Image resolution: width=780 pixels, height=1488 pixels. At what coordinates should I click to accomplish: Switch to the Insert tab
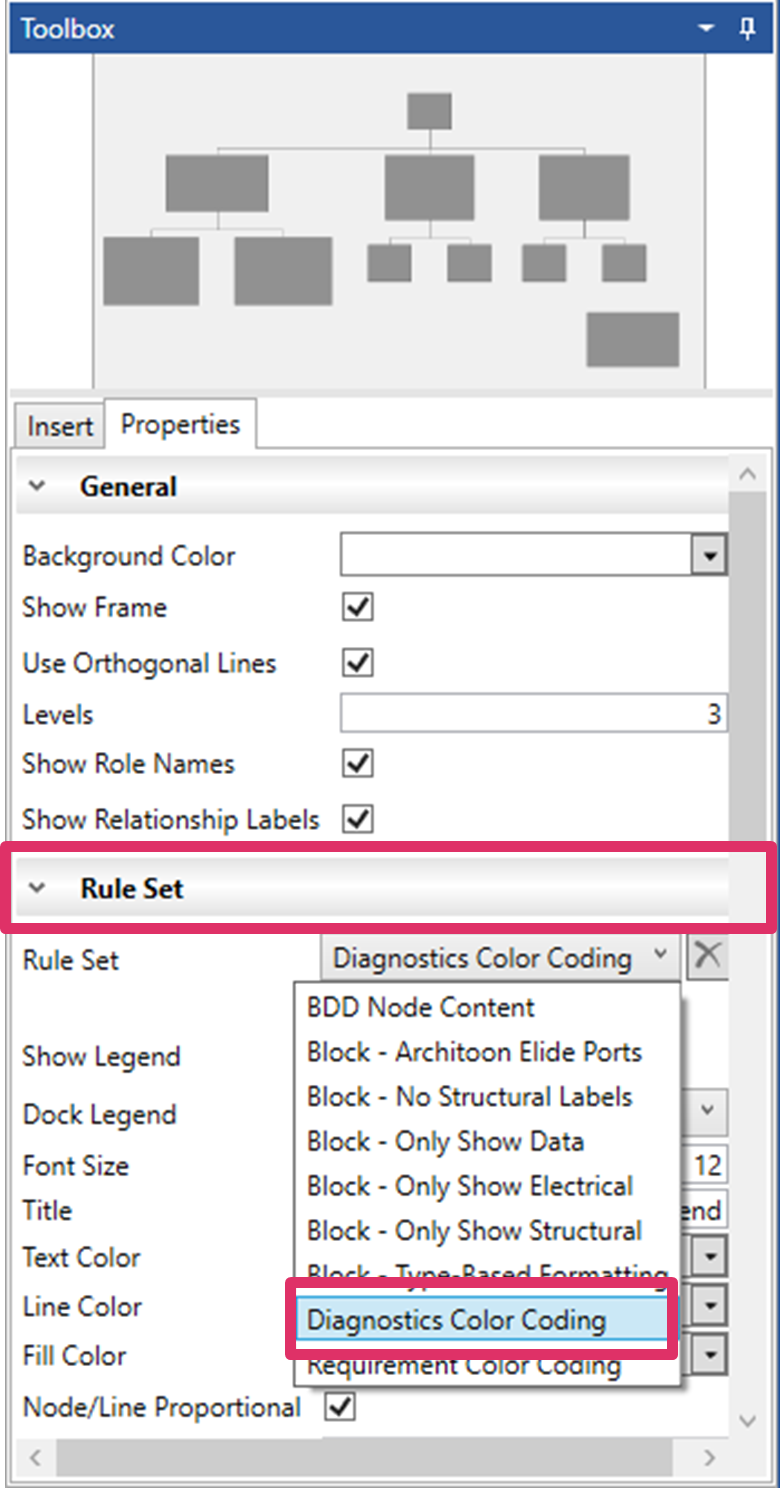(x=59, y=426)
